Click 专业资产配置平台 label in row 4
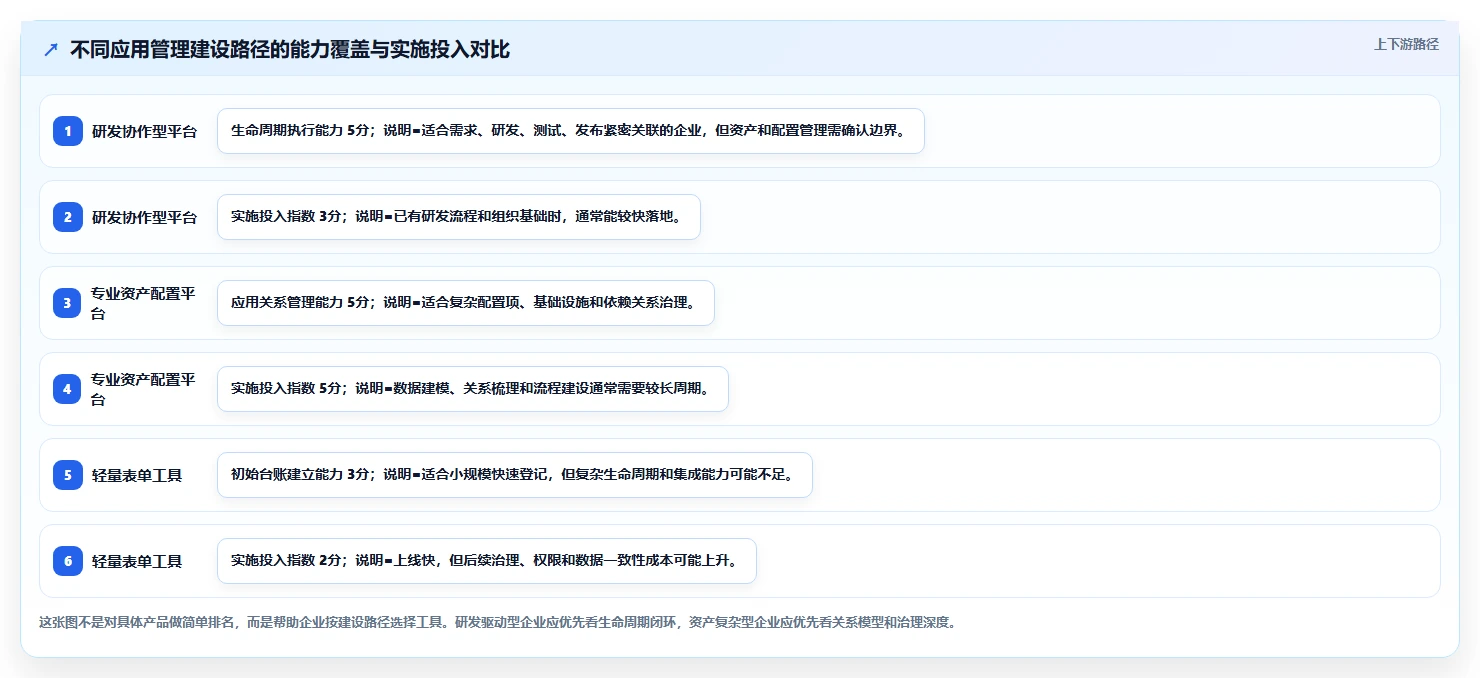Screen dimensions: 1480x678 click(145, 389)
